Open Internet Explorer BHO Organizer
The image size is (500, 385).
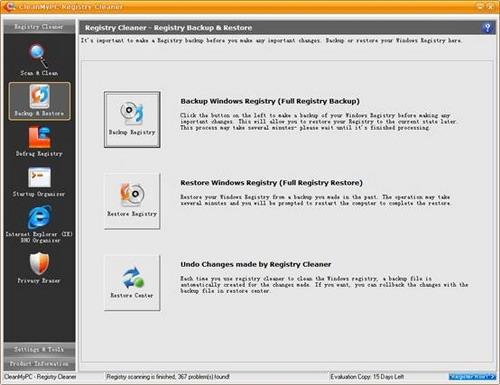(39, 224)
